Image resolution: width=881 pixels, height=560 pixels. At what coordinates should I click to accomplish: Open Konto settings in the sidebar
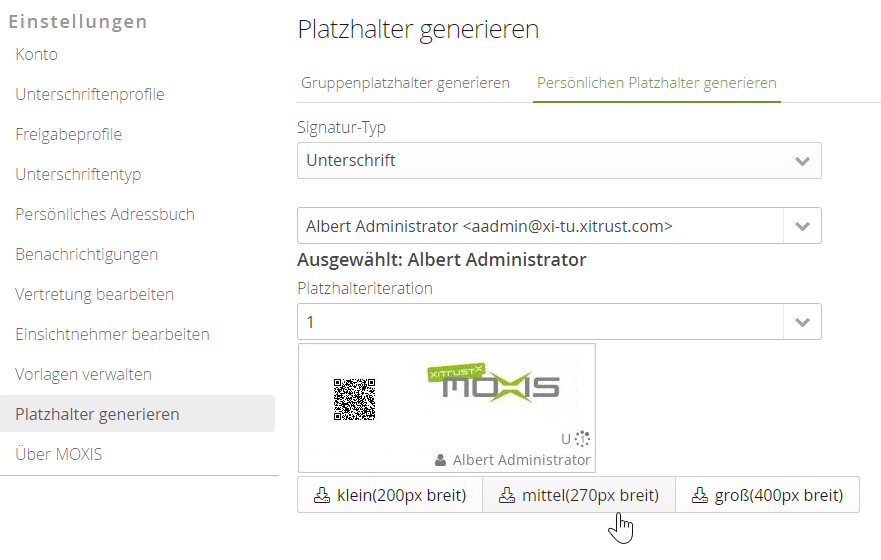[x=37, y=54]
